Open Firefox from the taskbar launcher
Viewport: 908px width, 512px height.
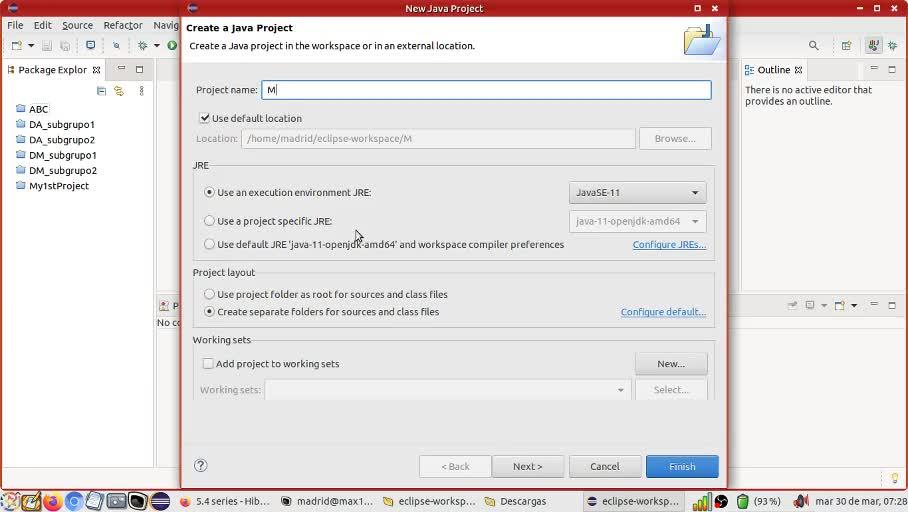coord(52,501)
